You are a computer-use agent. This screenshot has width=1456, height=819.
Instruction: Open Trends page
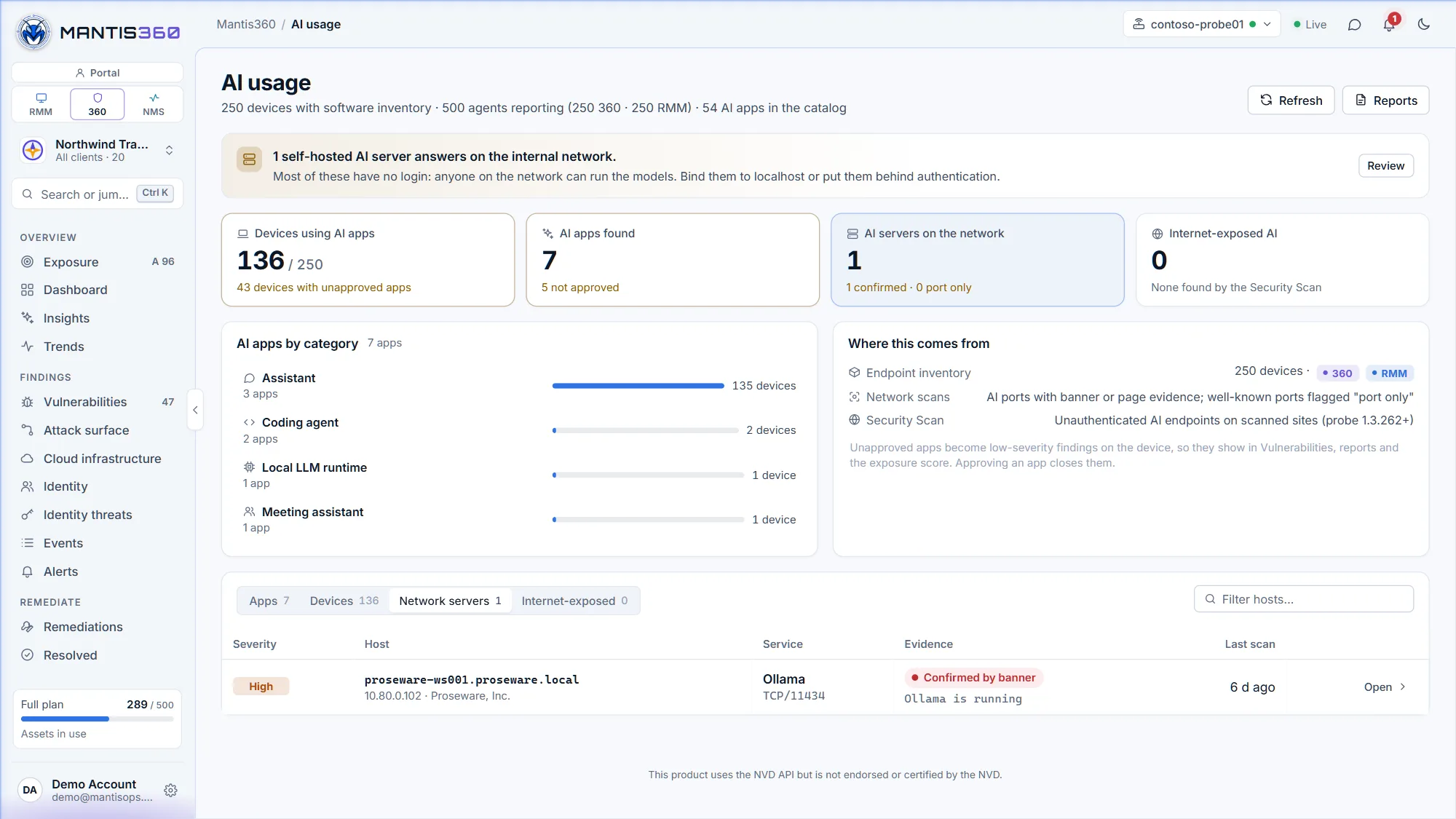98,347
